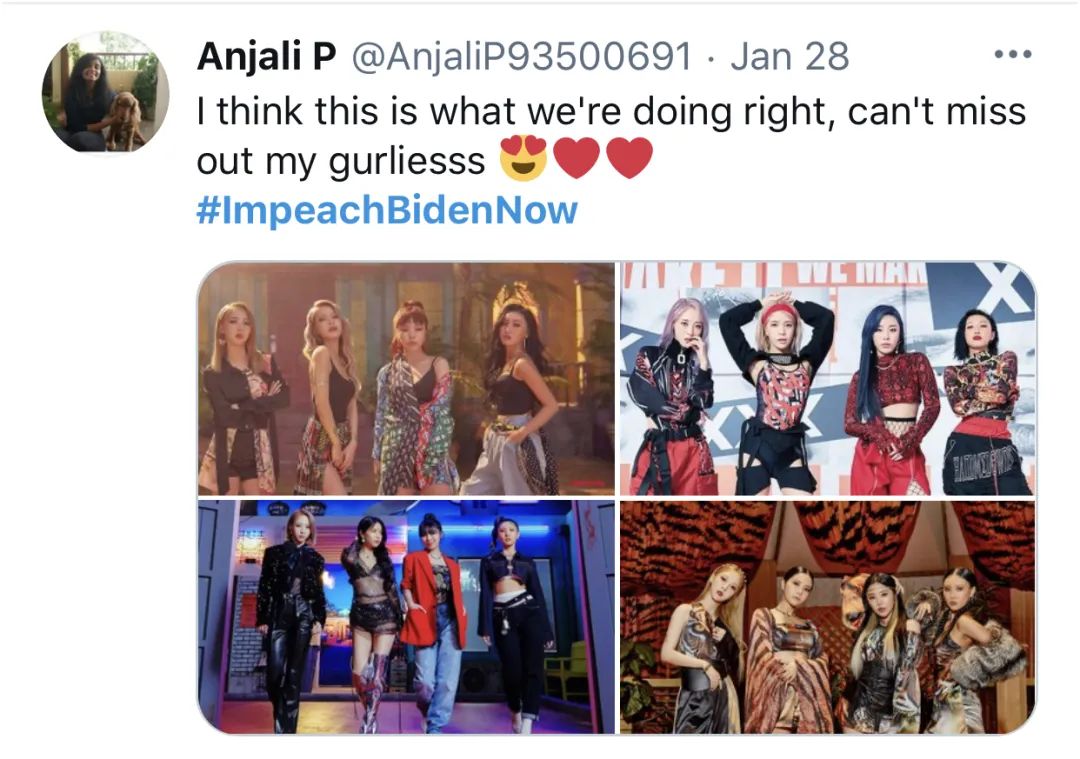Open the @AnjaliP93500691 handle

point(521,56)
